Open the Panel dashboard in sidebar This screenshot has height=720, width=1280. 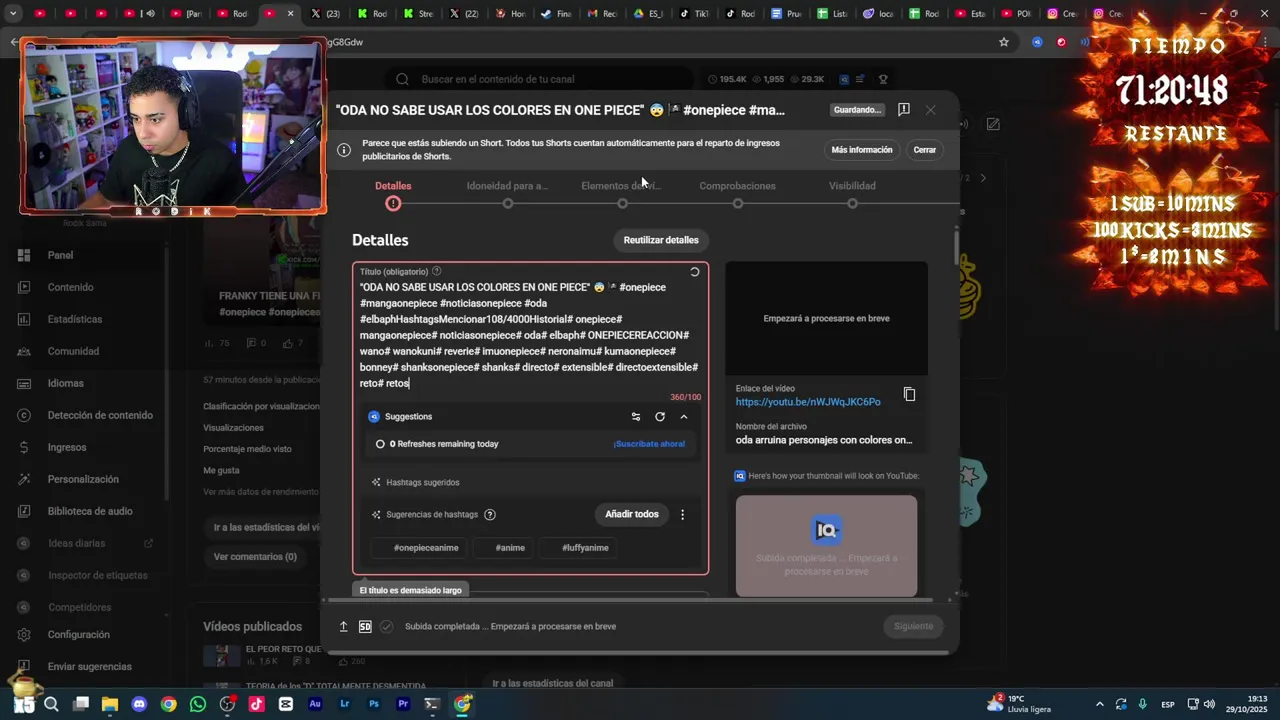click(x=60, y=255)
